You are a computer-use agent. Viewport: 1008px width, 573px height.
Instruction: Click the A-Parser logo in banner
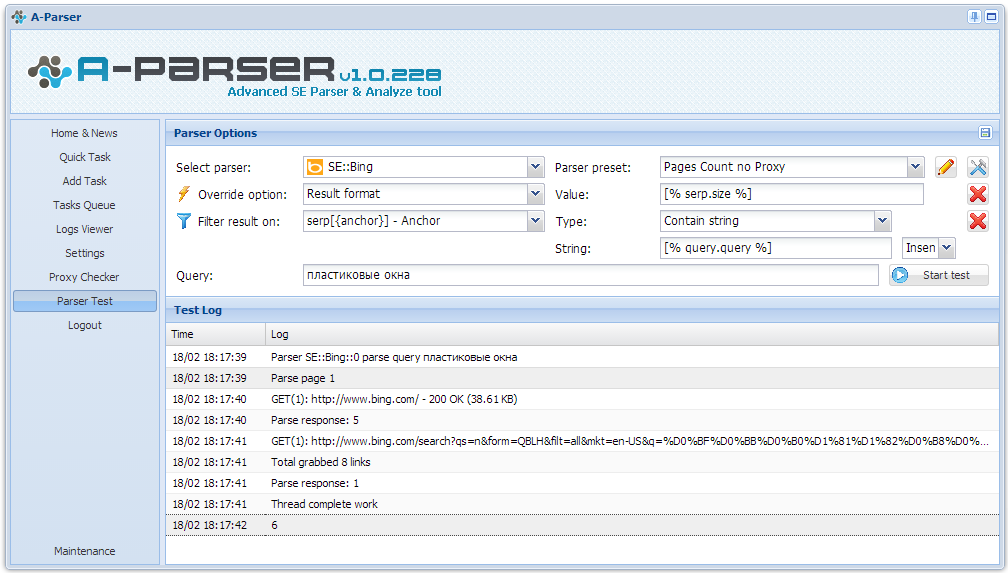(235, 74)
